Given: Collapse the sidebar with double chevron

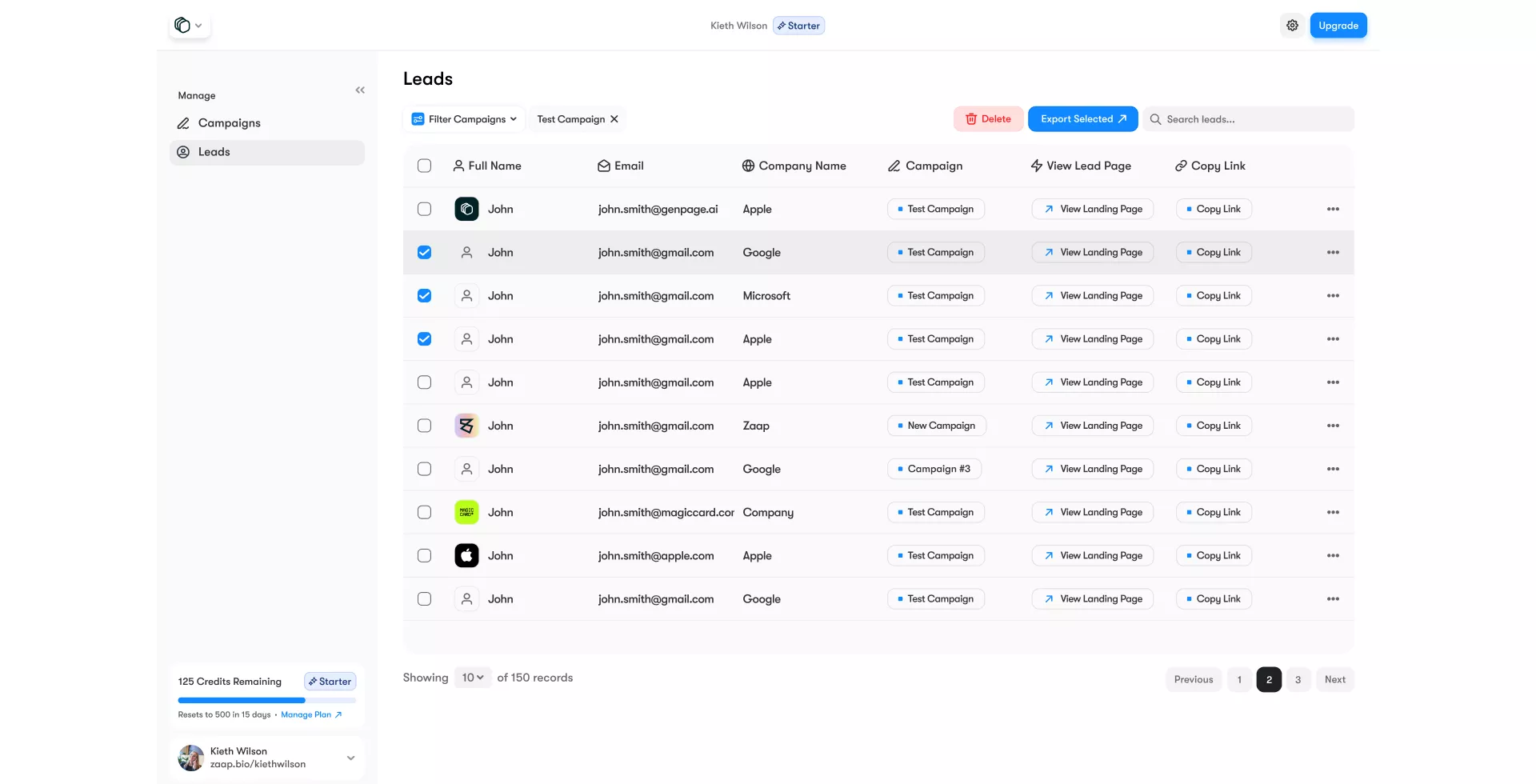Looking at the screenshot, I should [360, 90].
